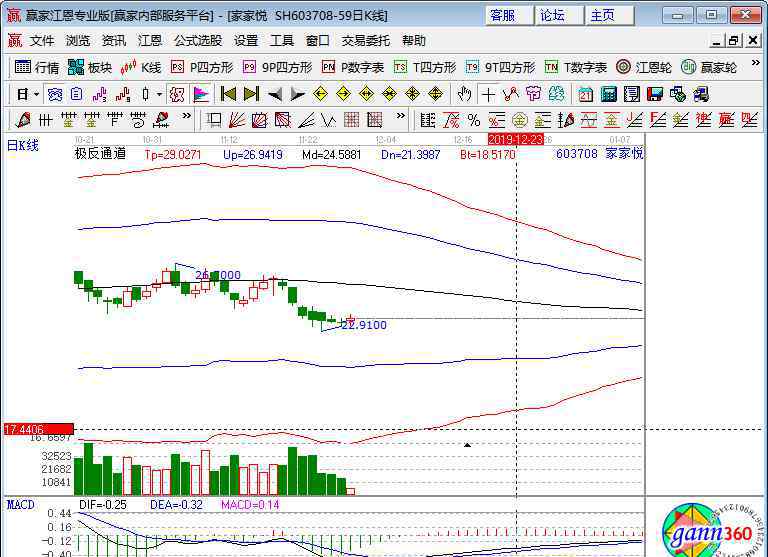Click the red floppy disk save icon

point(655,94)
